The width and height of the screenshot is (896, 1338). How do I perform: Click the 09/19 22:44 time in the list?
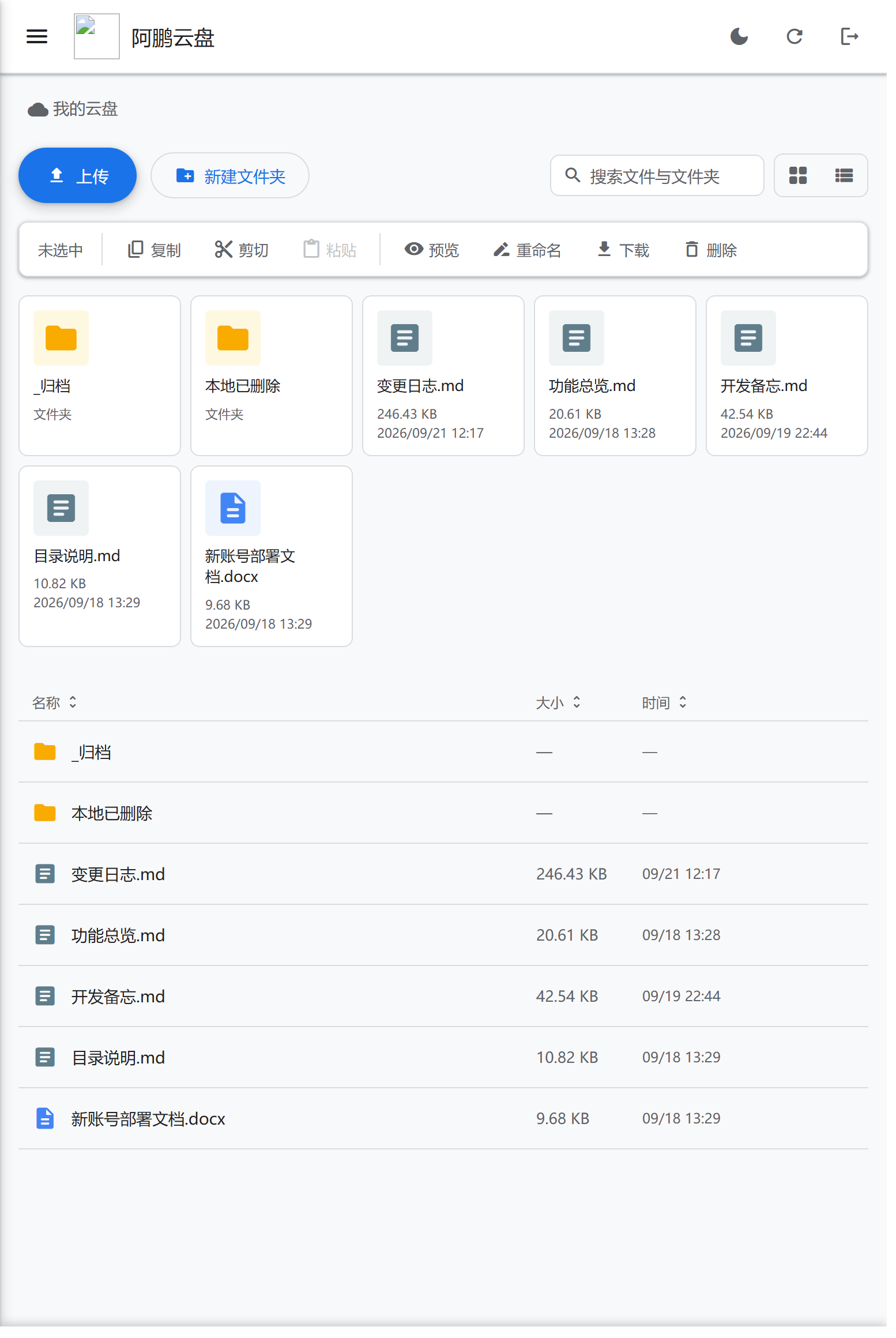682,996
